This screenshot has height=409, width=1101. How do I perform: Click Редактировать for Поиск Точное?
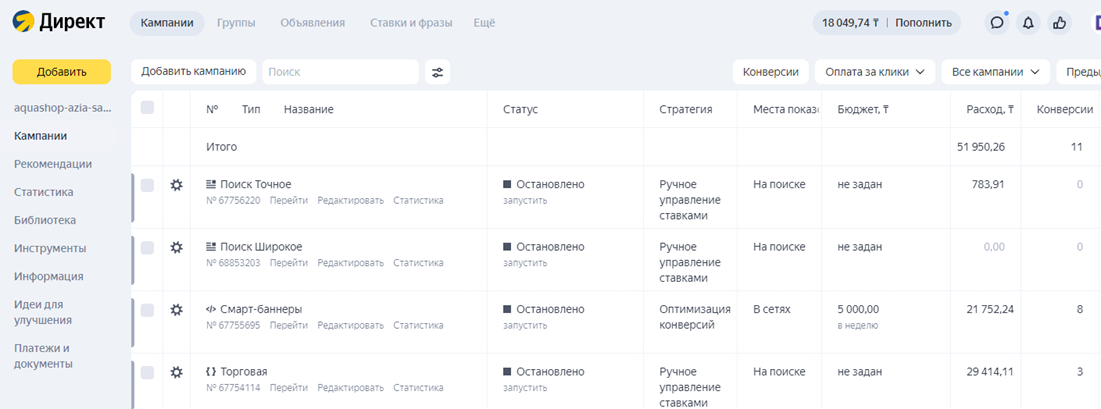click(x=350, y=200)
